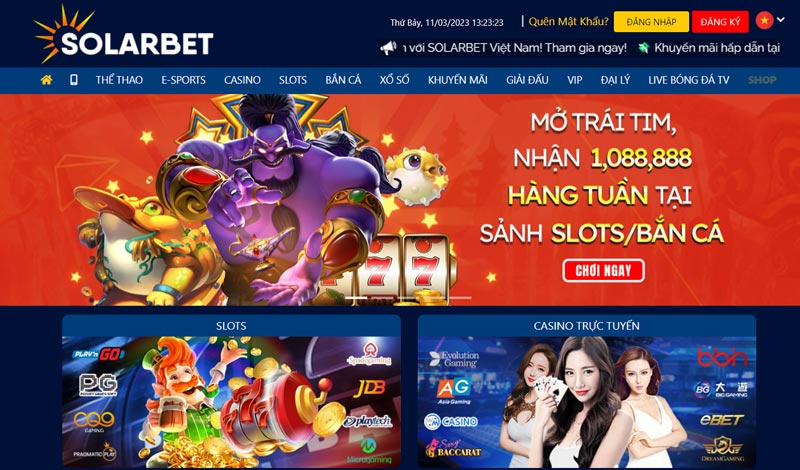Click the megaphone announcement icon
The image size is (800, 470).
(x=388, y=48)
